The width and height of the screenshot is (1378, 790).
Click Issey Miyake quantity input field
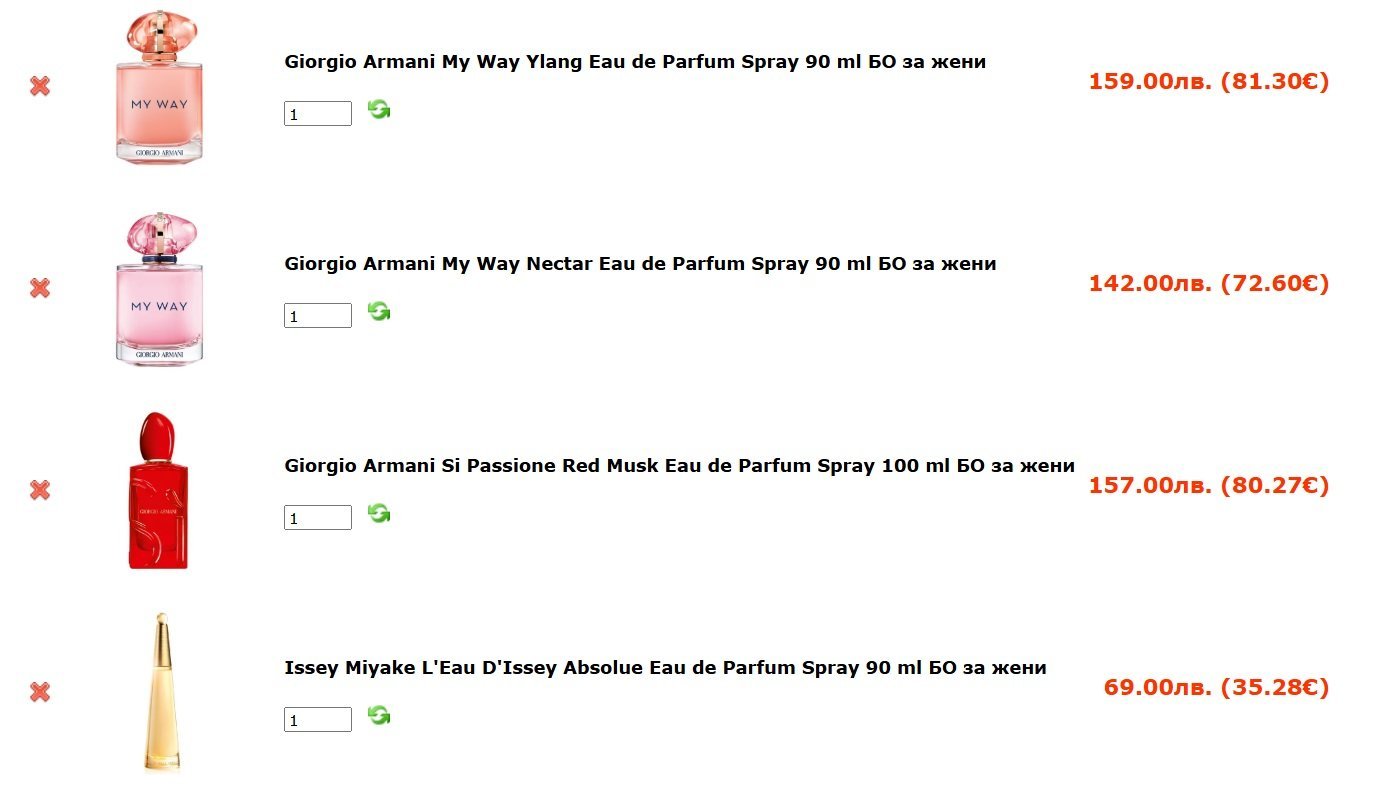(x=318, y=720)
